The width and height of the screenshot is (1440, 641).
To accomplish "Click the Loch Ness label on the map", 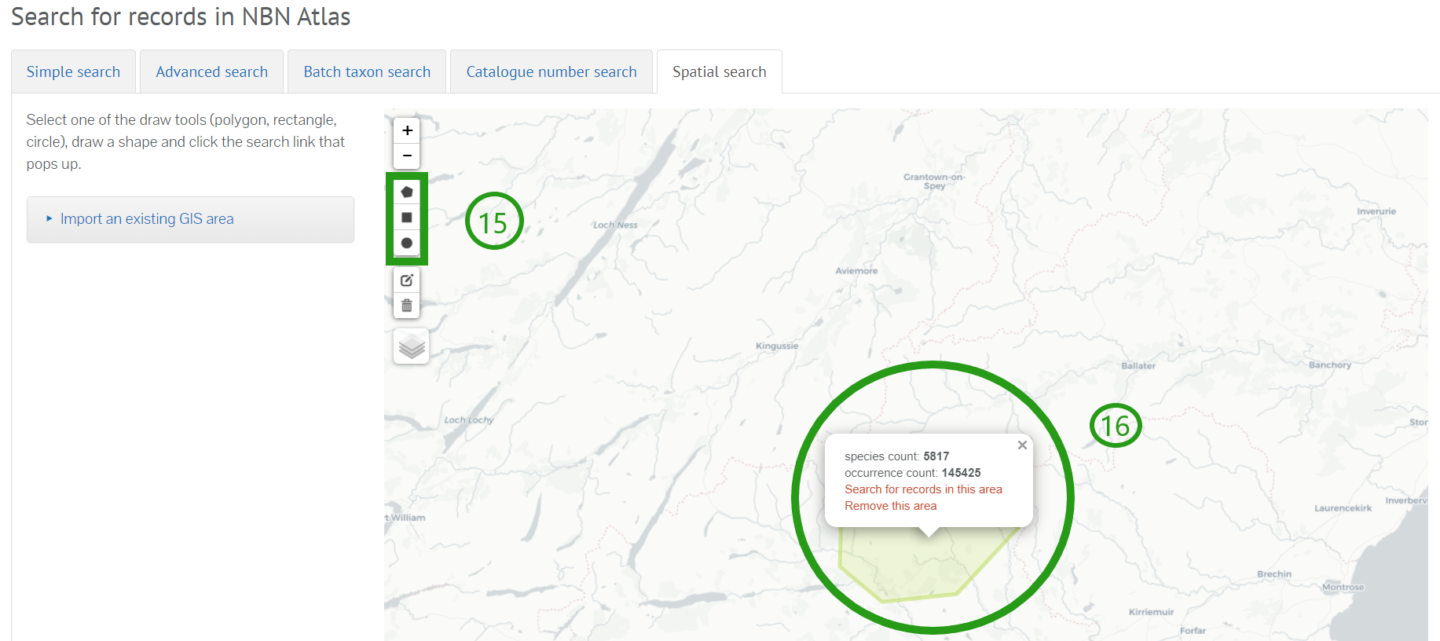I will [615, 224].
